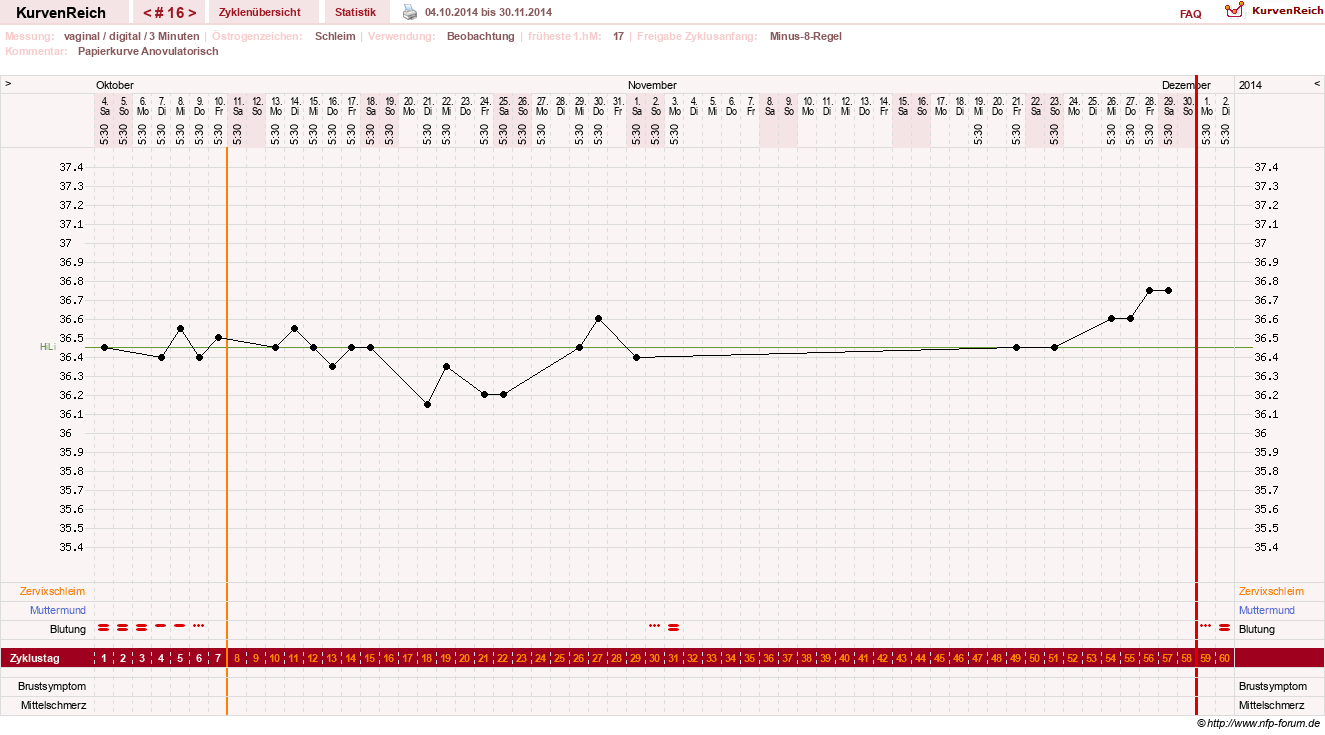Expand the chart with the top-left > arrow

(x=8, y=84)
